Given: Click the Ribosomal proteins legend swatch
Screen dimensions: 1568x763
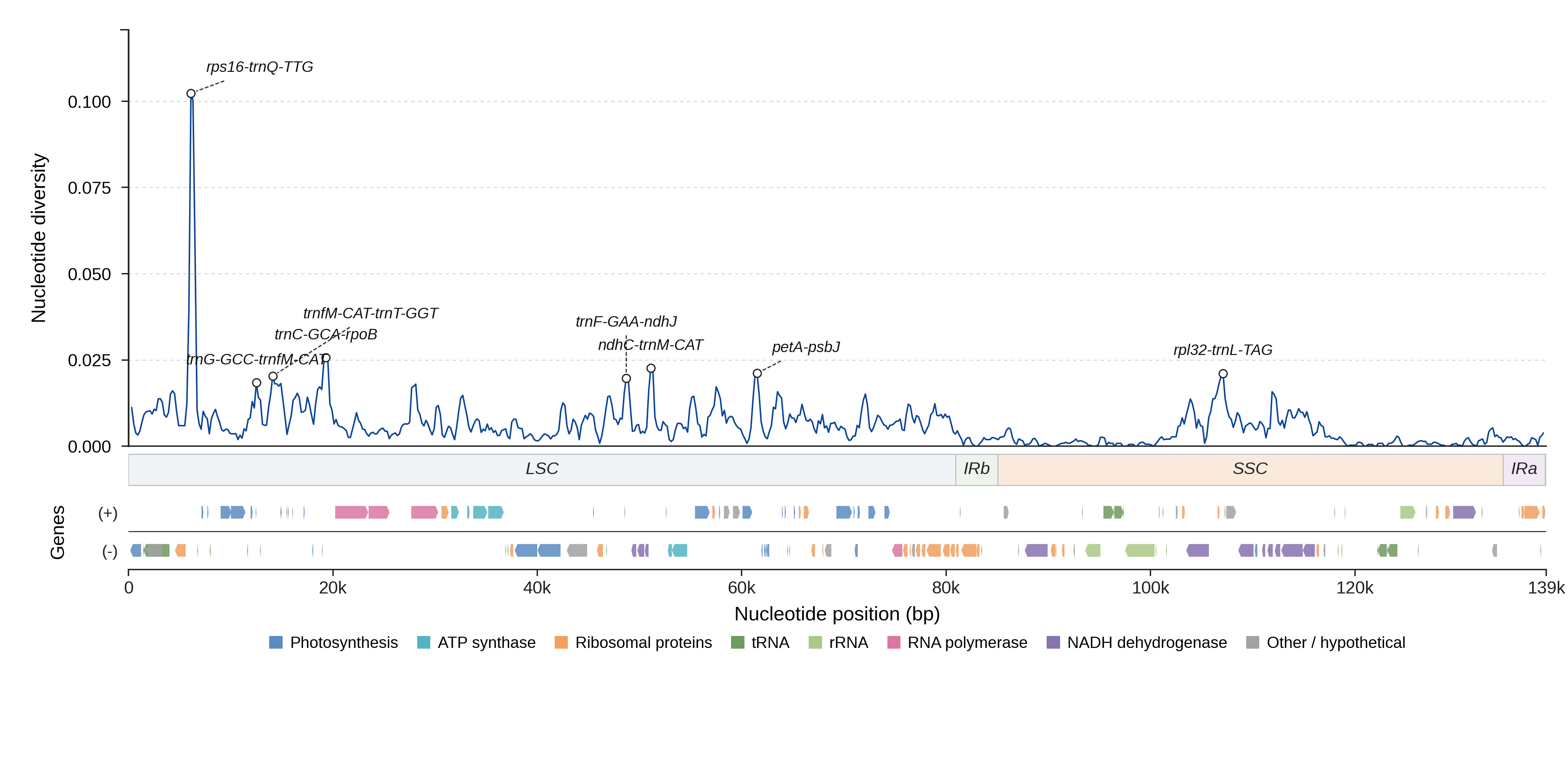Looking at the screenshot, I should (561, 642).
